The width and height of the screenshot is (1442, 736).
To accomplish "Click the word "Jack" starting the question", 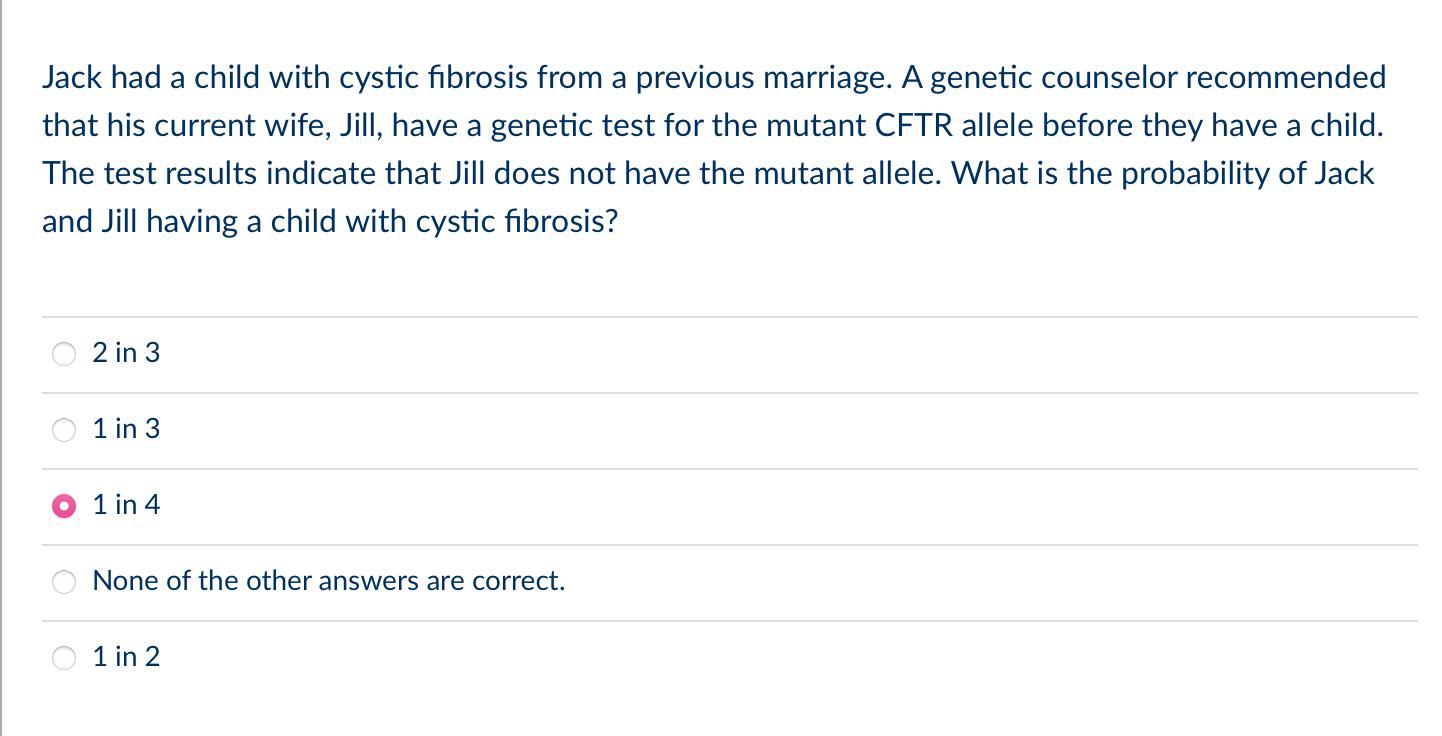I will (x=72, y=78).
